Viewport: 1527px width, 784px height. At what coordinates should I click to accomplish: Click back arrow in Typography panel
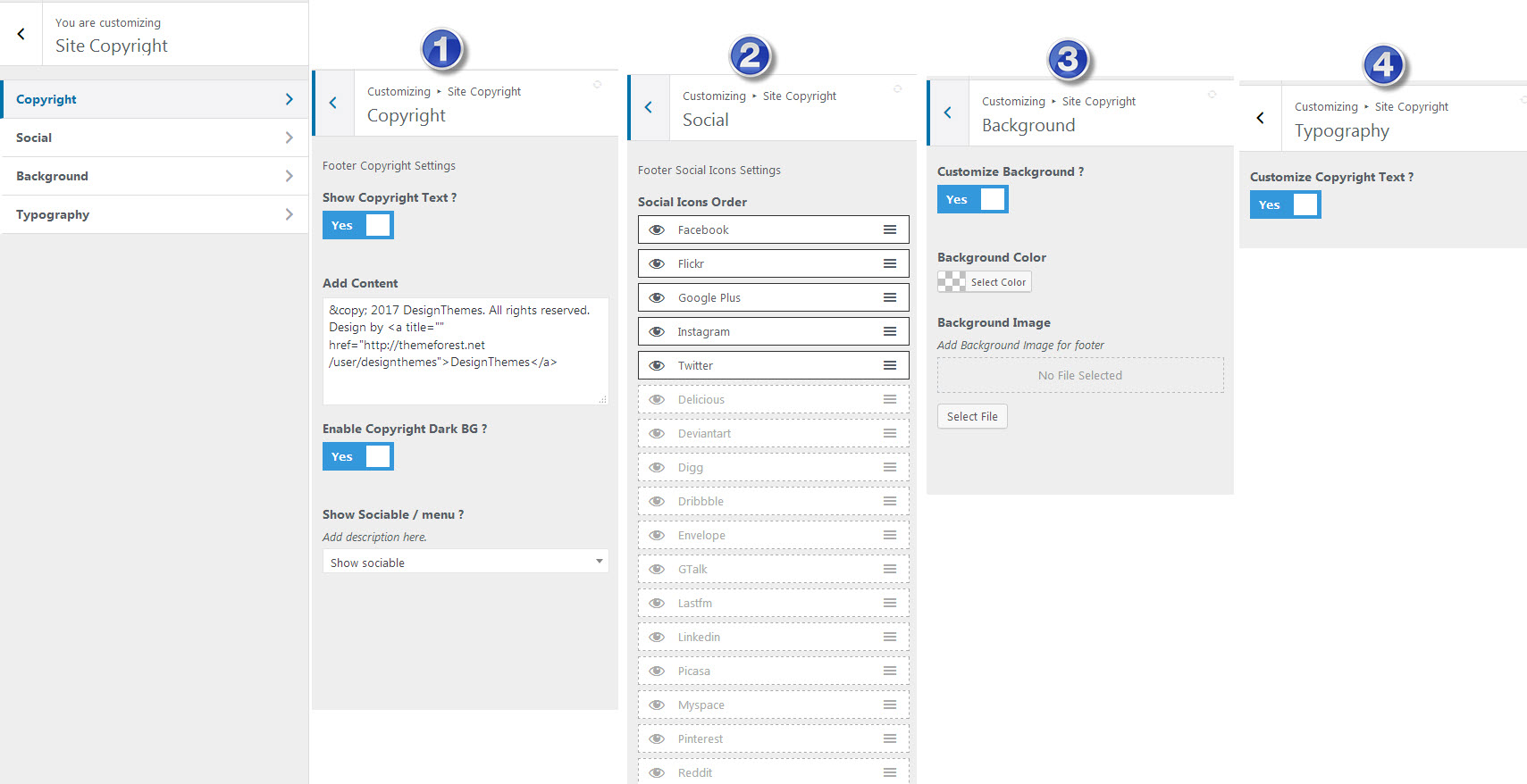(1261, 118)
